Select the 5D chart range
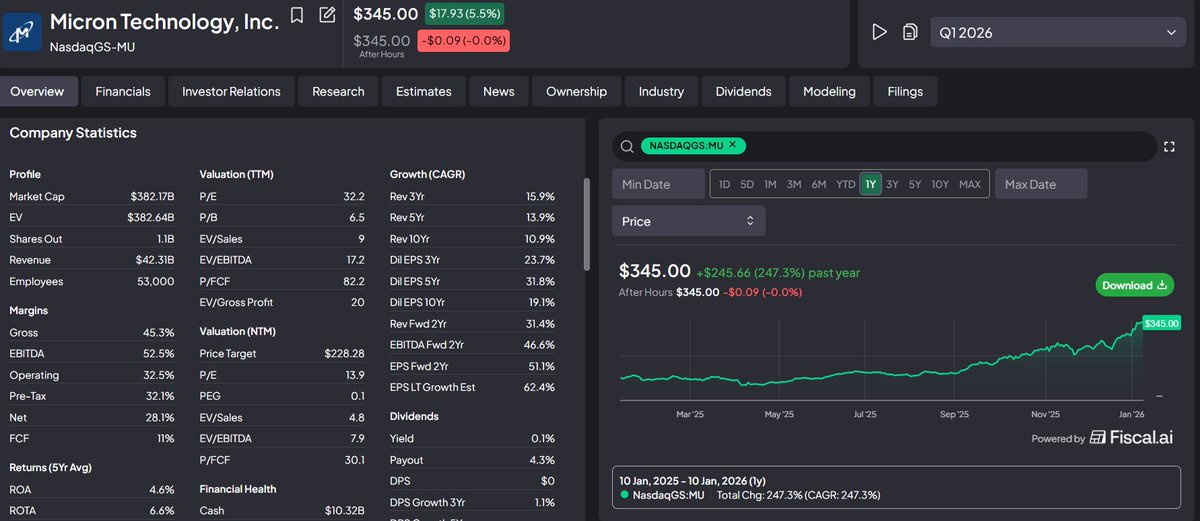Screen dimensions: 1200x521 pyautogui.click(x=747, y=184)
